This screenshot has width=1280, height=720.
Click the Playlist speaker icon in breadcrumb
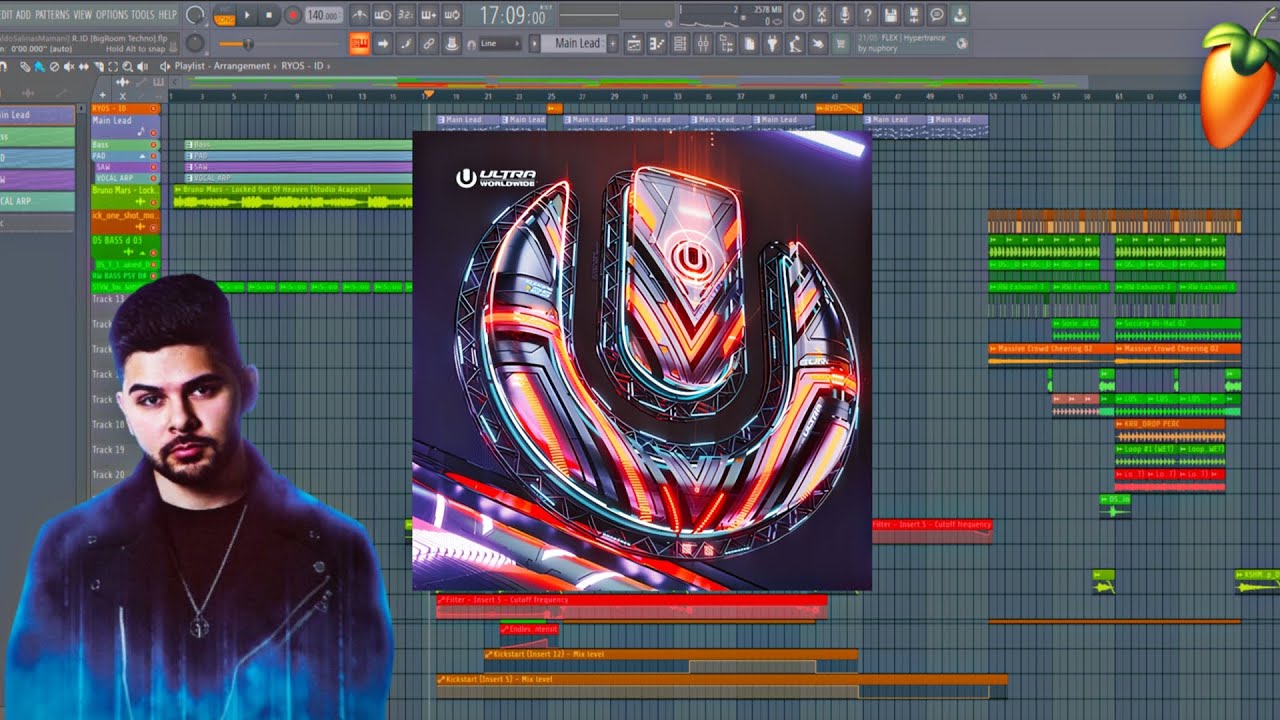click(x=165, y=66)
